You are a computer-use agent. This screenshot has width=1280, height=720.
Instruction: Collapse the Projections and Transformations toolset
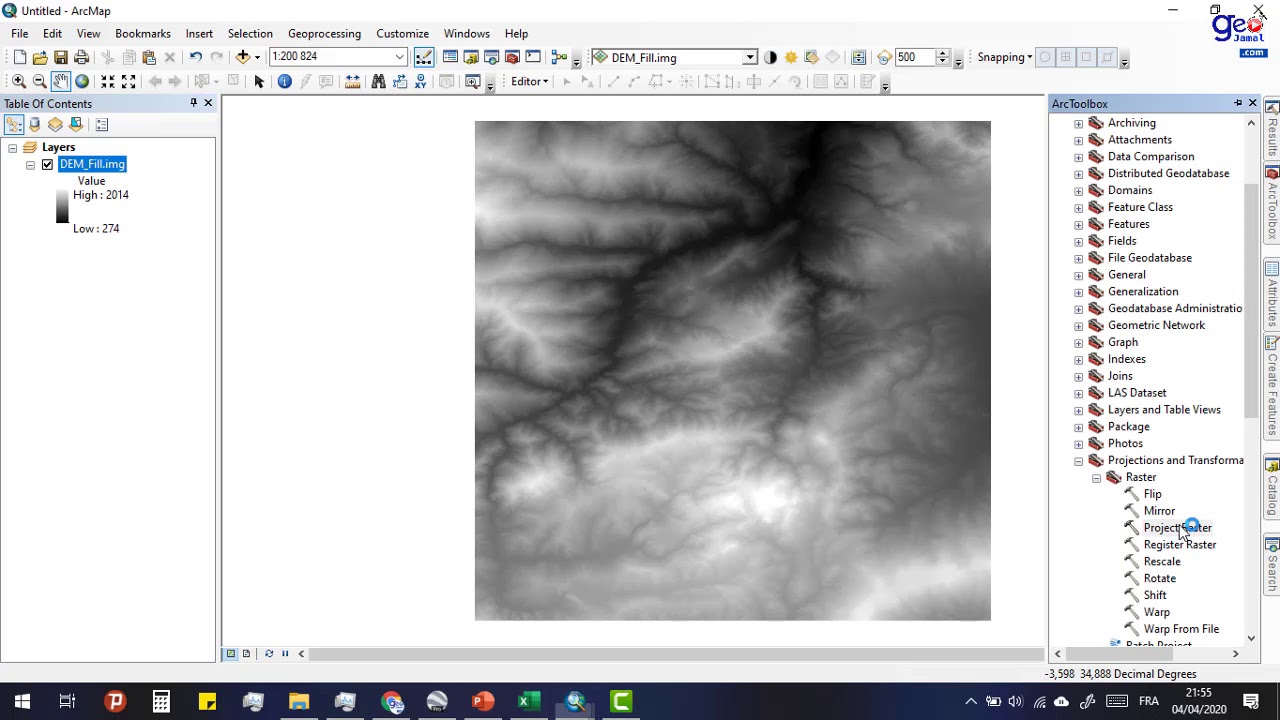[1078, 461]
